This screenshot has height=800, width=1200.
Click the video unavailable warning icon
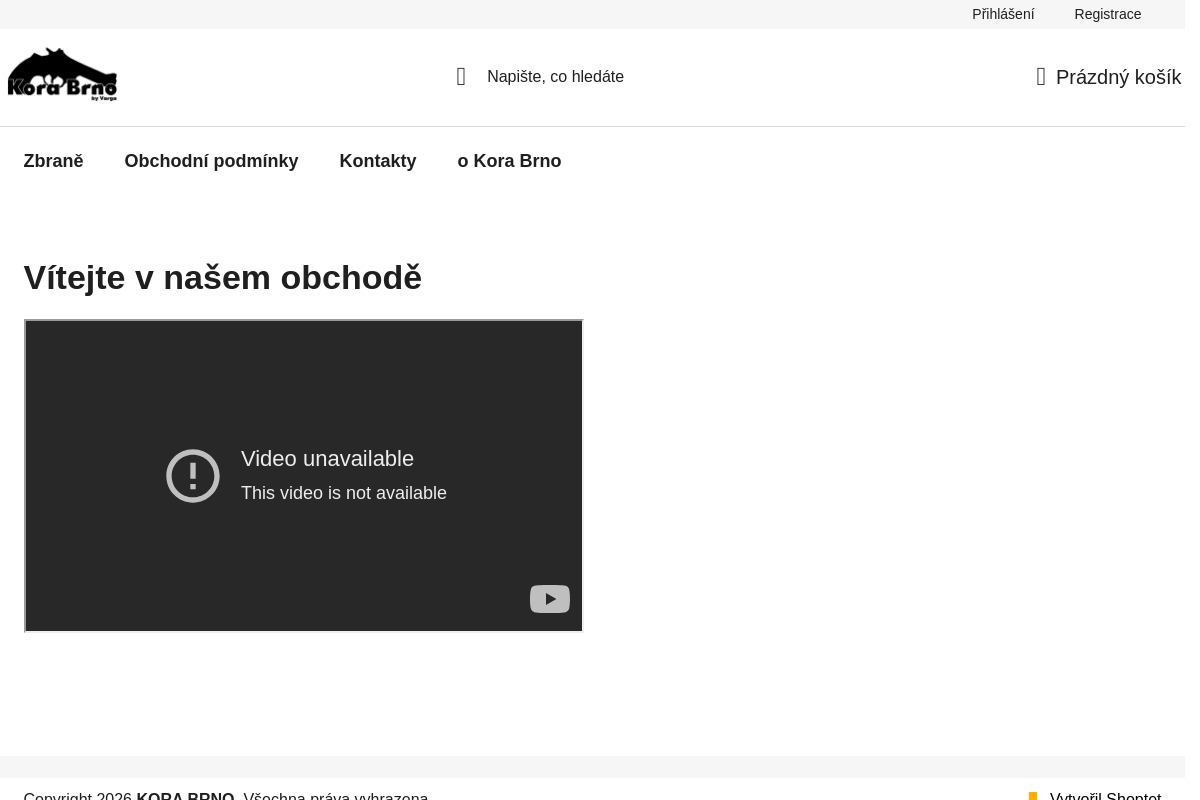[193, 475]
